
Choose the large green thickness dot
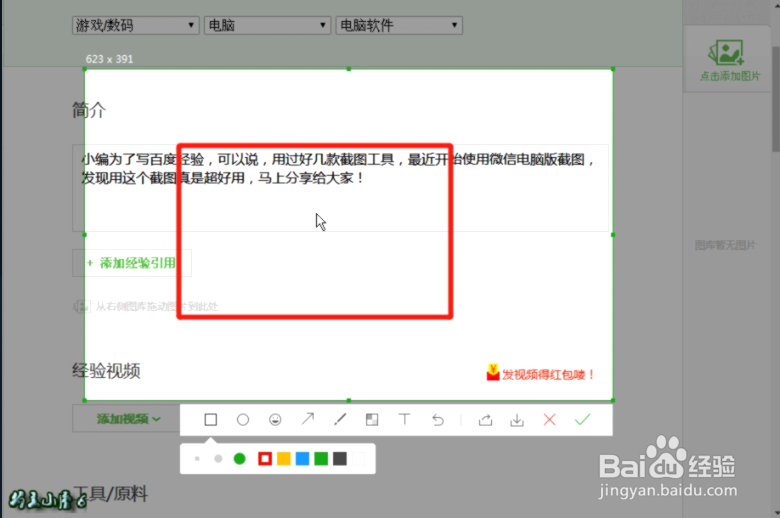point(240,459)
